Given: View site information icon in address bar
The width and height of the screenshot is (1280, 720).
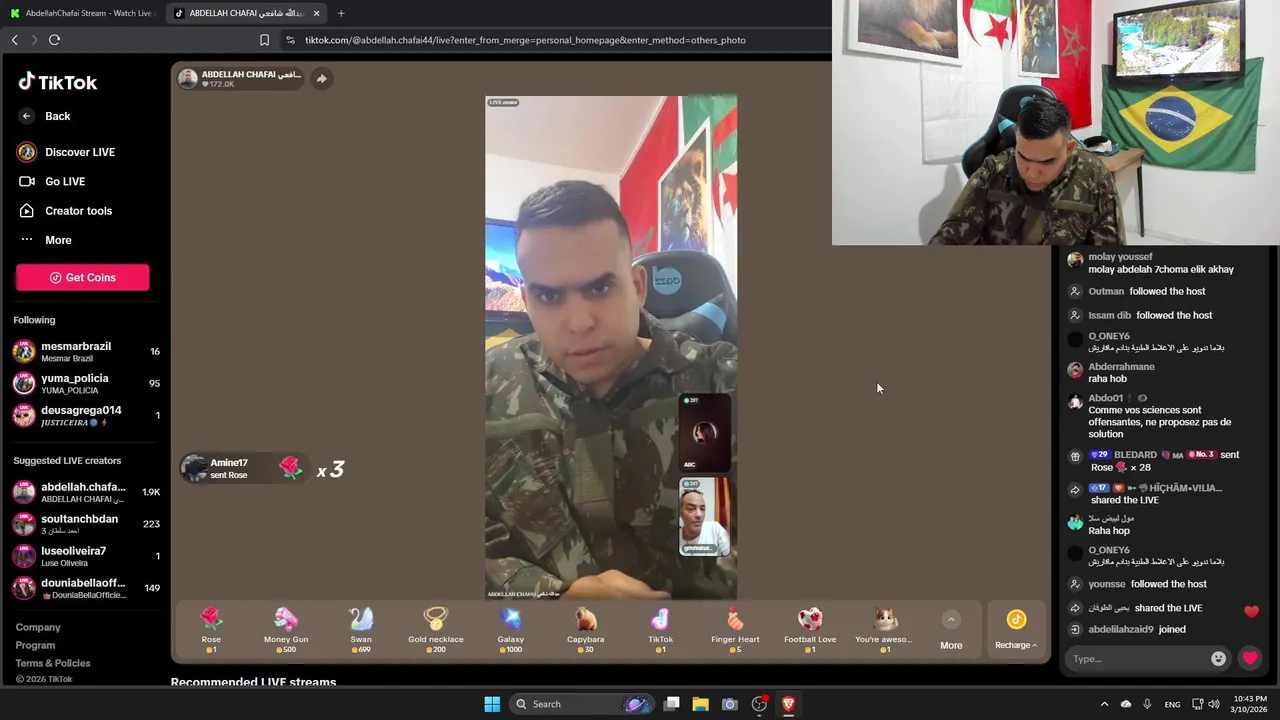Looking at the screenshot, I should click(290, 40).
